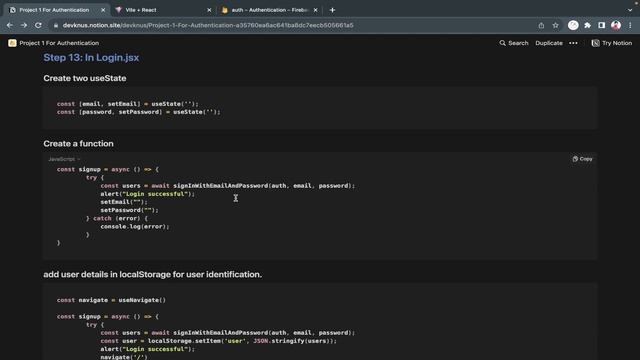Click the first signInWithEmailAndPassword code line

[x=228, y=186]
